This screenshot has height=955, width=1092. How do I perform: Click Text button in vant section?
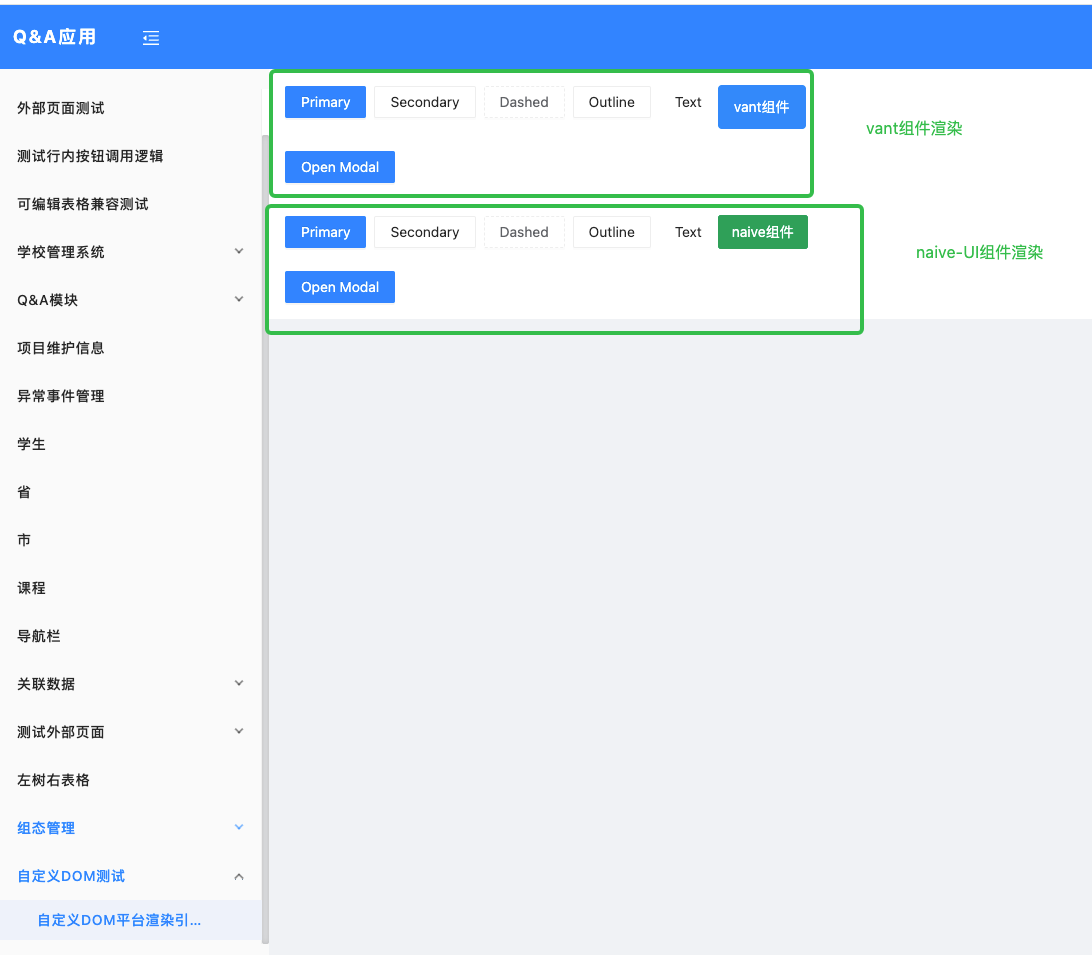pos(688,102)
